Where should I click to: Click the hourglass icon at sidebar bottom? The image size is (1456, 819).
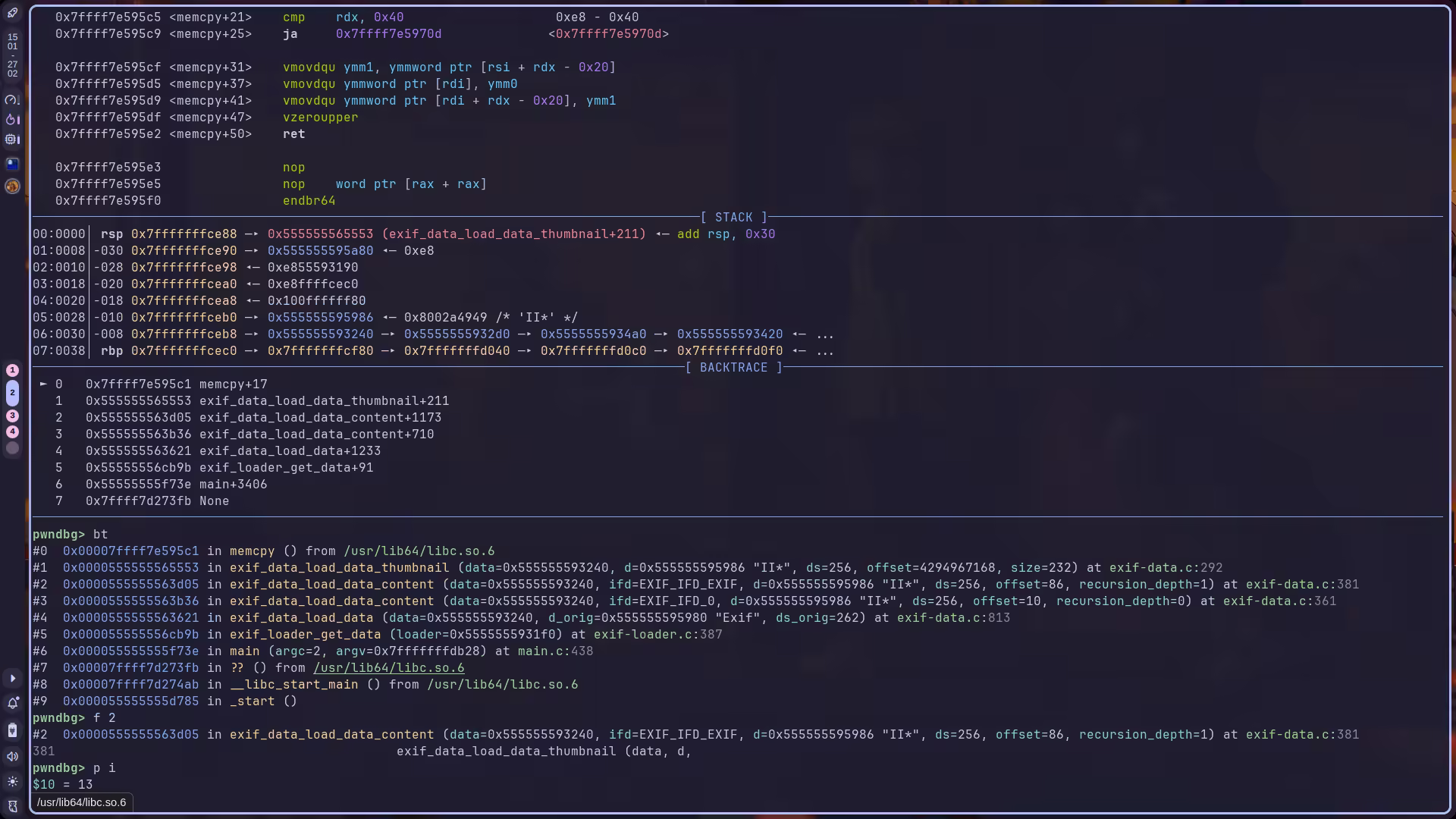point(12,806)
